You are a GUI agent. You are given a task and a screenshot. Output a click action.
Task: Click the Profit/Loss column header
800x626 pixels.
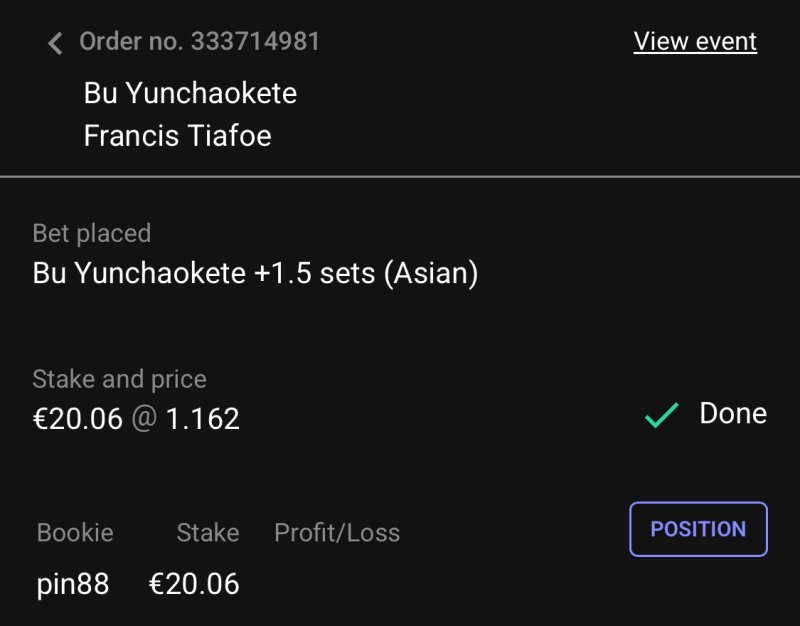click(x=337, y=533)
